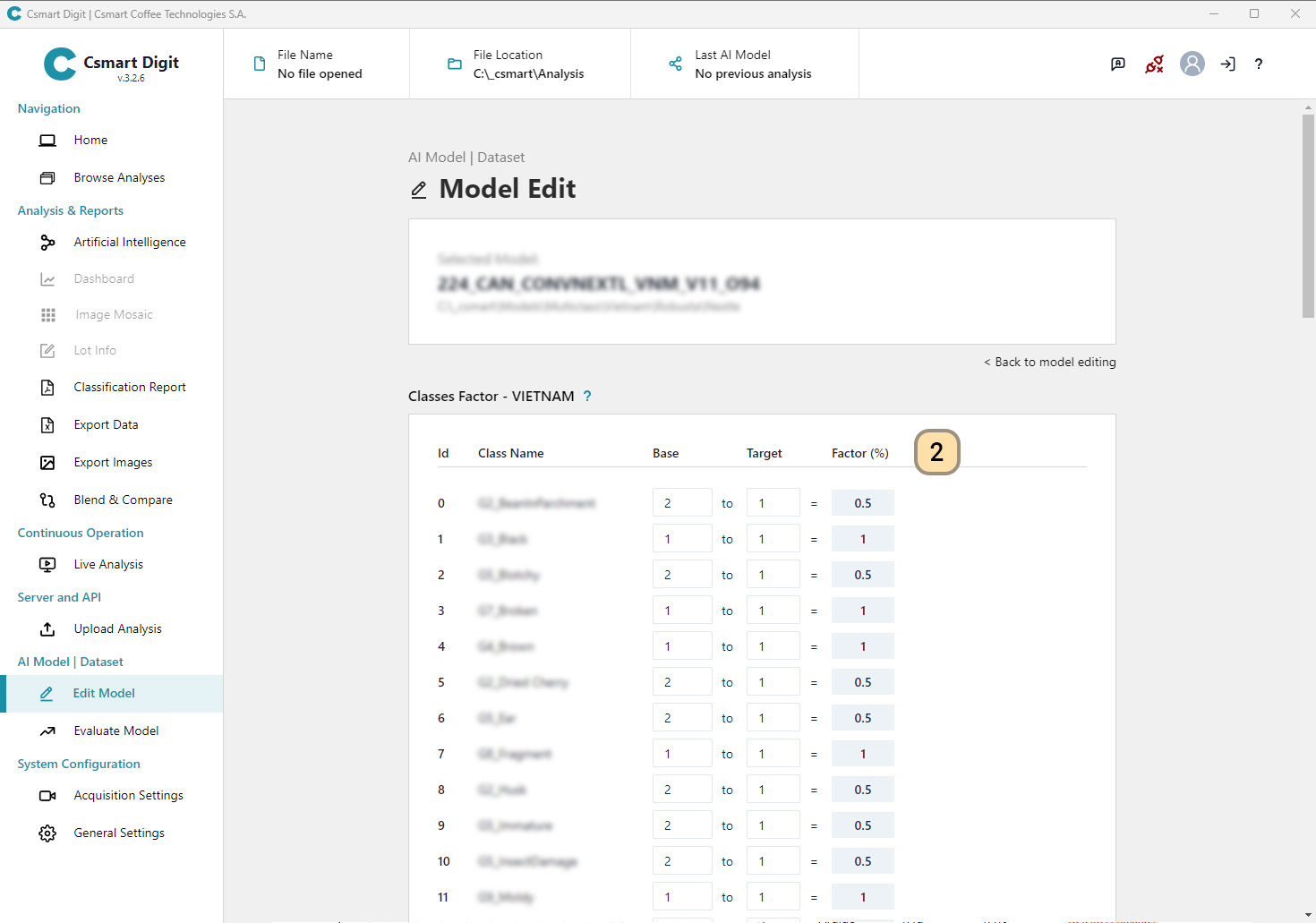Open the Home page

pyautogui.click(x=90, y=141)
